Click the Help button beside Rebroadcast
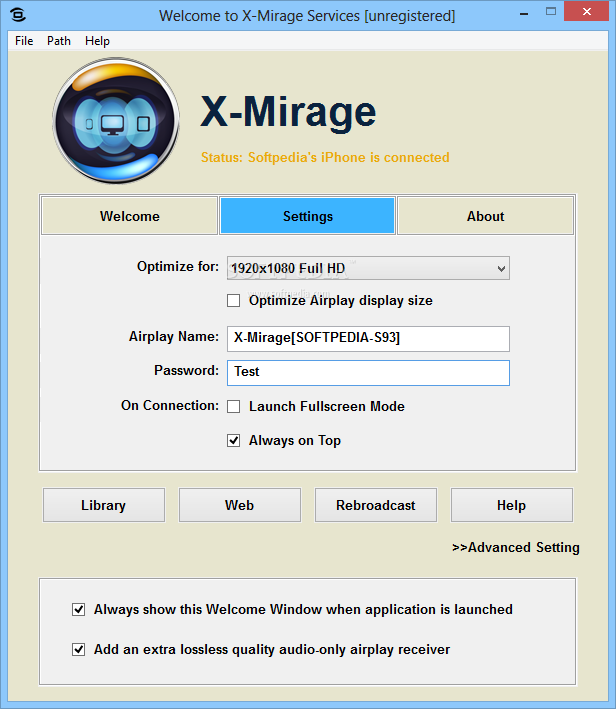The image size is (616, 709). (x=512, y=505)
